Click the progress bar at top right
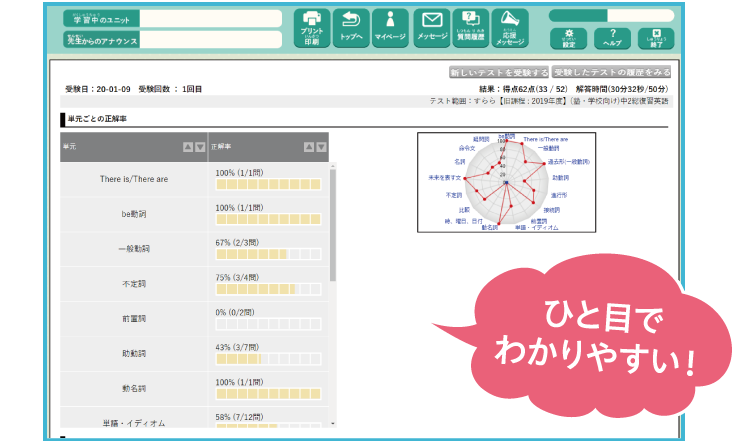The width and height of the screenshot is (735, 441). click(611, 15)
